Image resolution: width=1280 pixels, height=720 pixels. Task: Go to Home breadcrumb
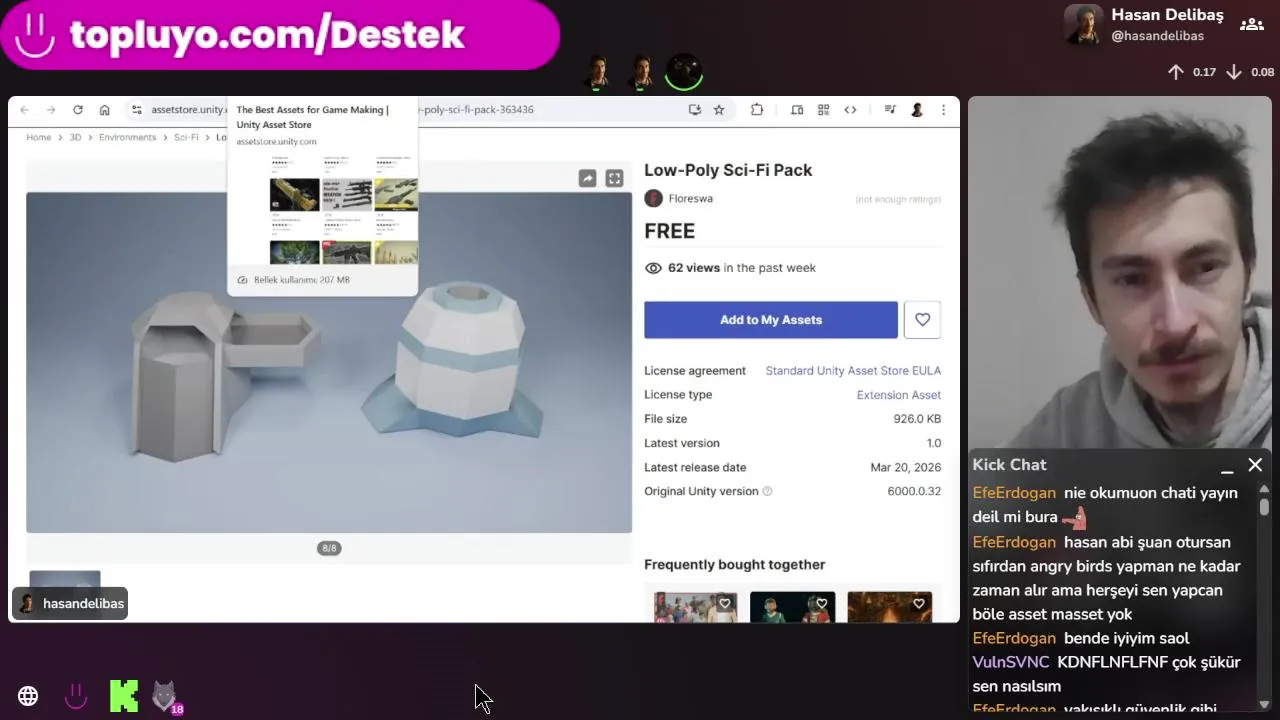[39, 137]
